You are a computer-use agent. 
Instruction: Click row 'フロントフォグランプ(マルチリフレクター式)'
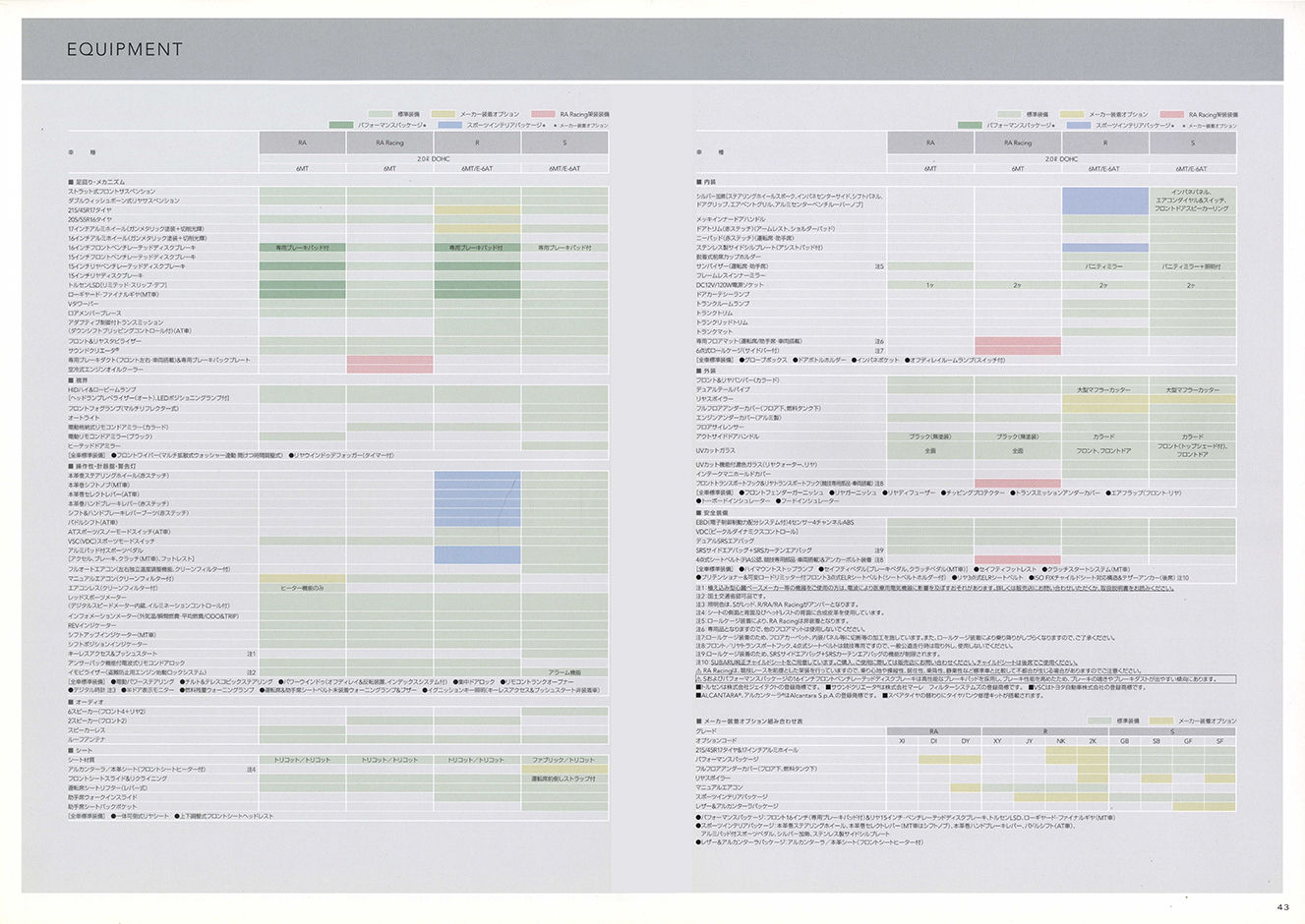(x=337, y=408)
